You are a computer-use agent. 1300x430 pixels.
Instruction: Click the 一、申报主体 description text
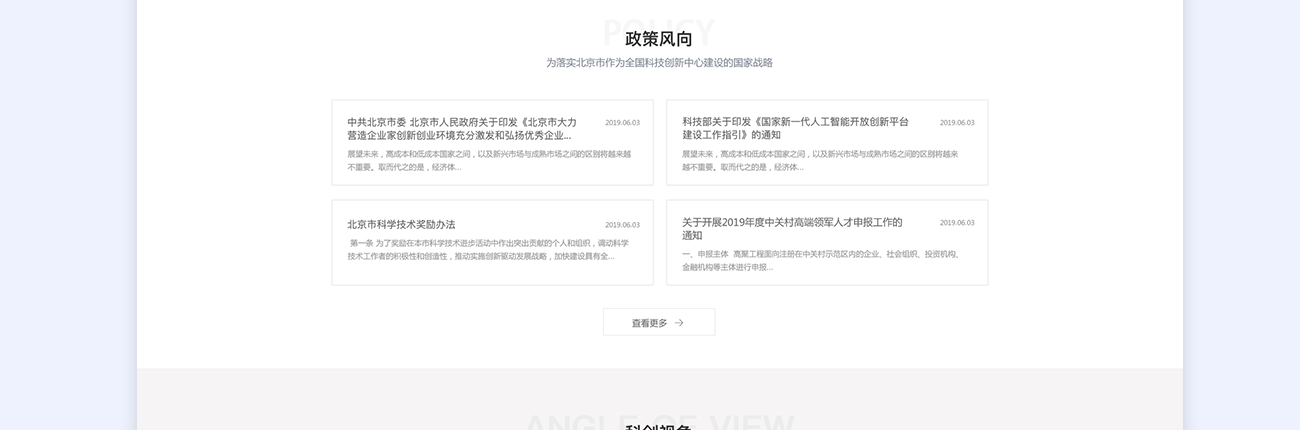coord(820,260)
